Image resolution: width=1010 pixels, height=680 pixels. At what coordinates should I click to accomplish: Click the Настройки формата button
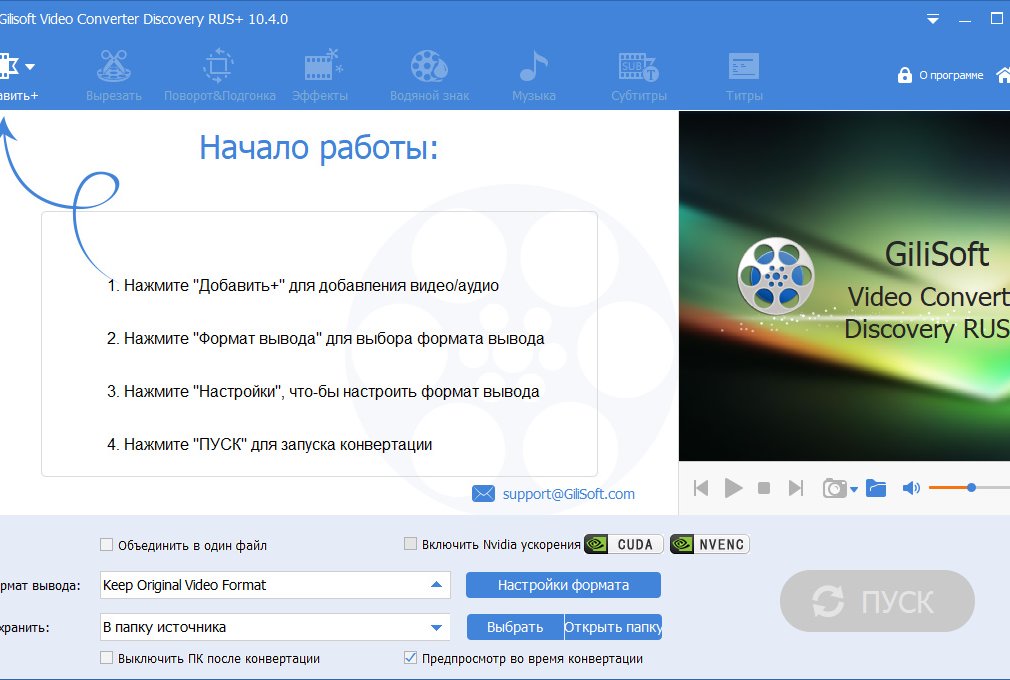[x=564, y=585]
